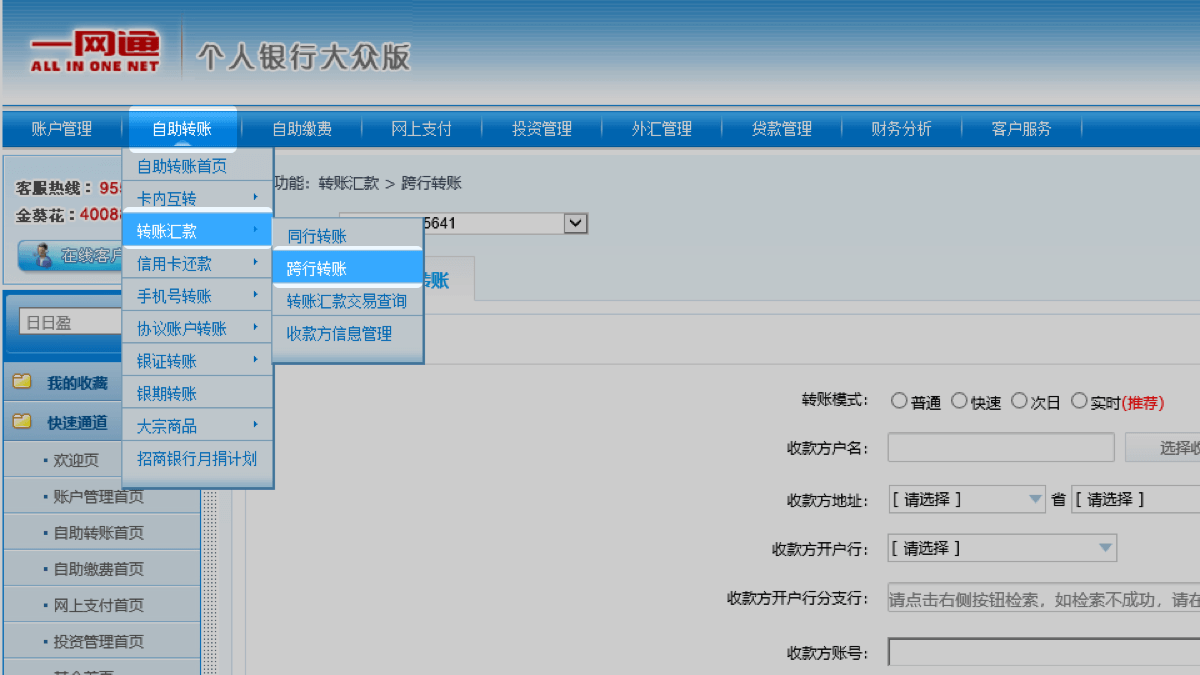Select the 普通 transfer mode radio button
This screenshot has width=1200, height=675.
click(898, 401)
